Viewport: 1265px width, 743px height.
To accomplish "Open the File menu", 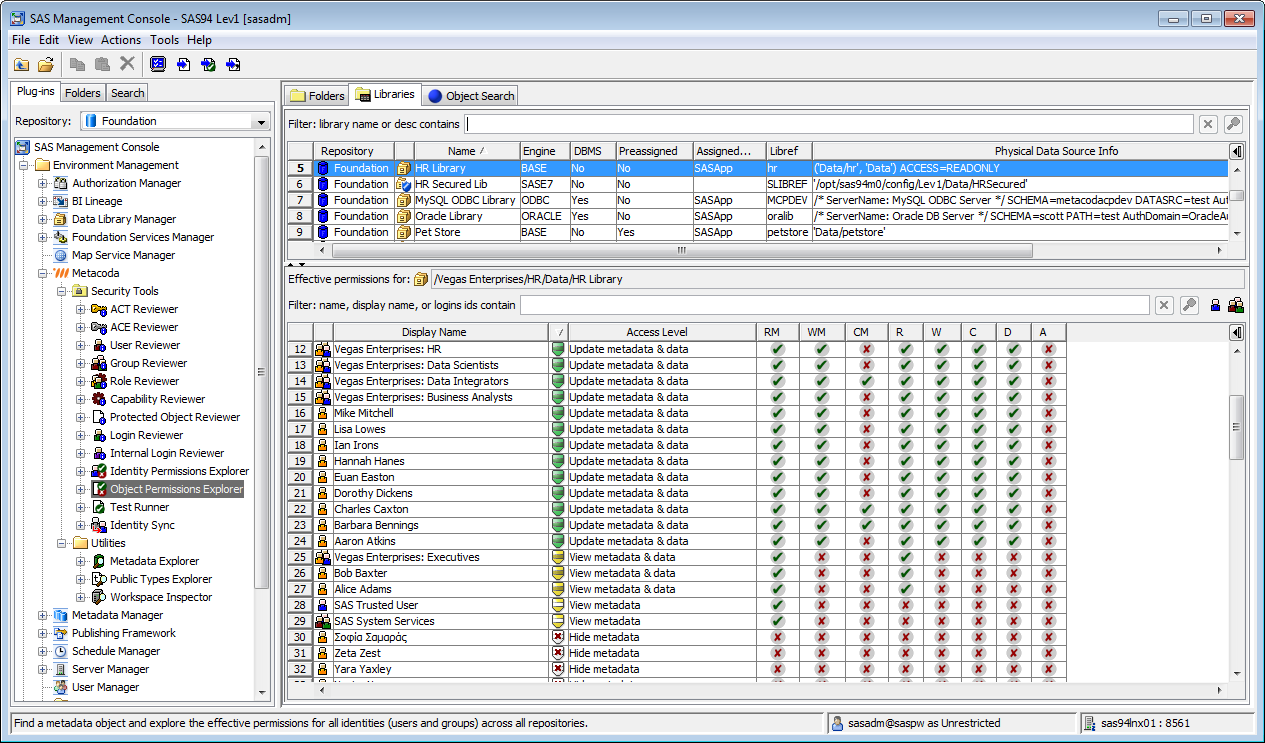I will point(21,40).
